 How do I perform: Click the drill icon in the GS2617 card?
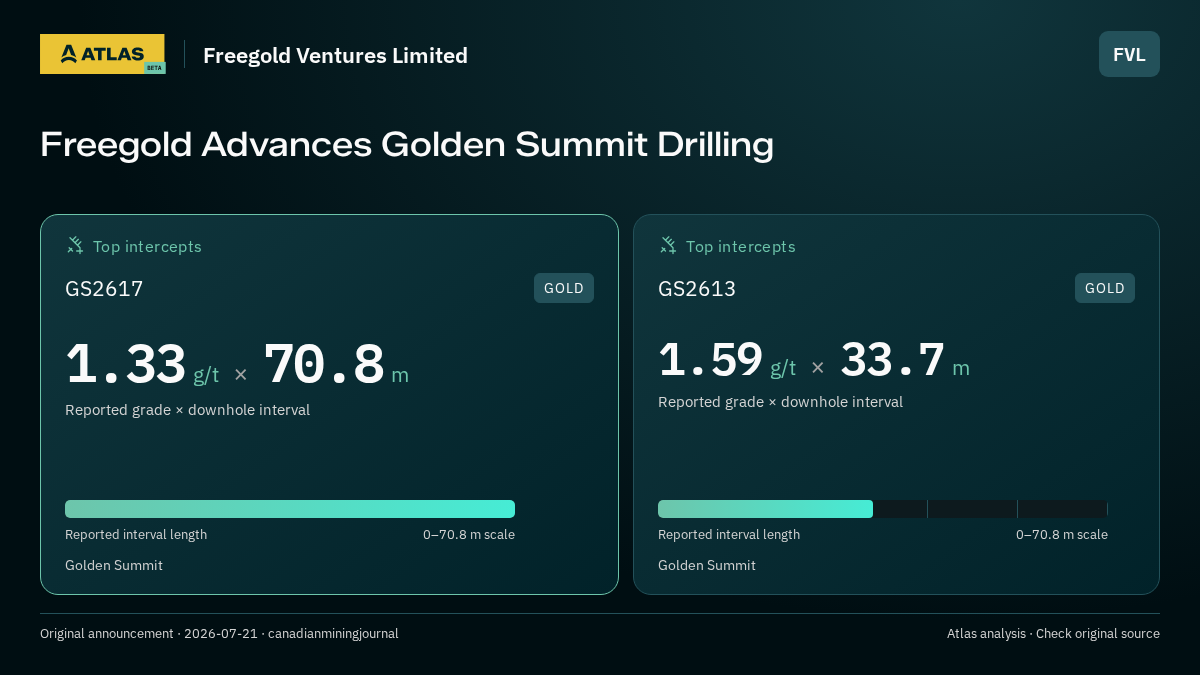click(x=75, y=246)
